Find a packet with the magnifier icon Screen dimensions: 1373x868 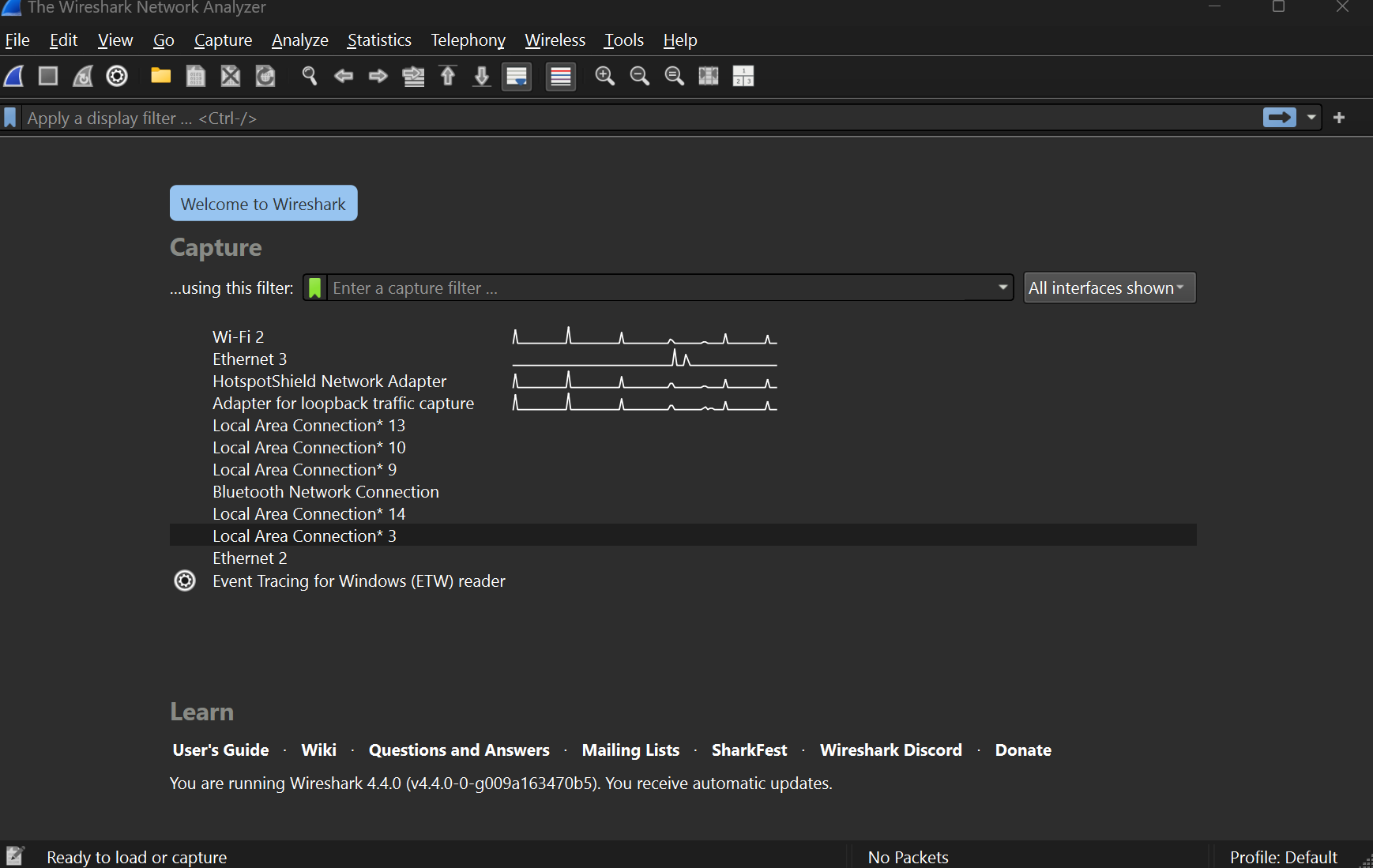[310, 76]
